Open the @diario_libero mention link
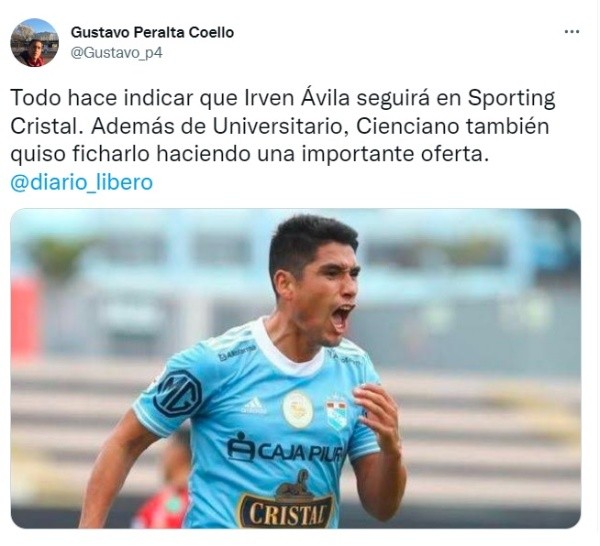Screen dimensions: 600x546 [x=82, y=182]
